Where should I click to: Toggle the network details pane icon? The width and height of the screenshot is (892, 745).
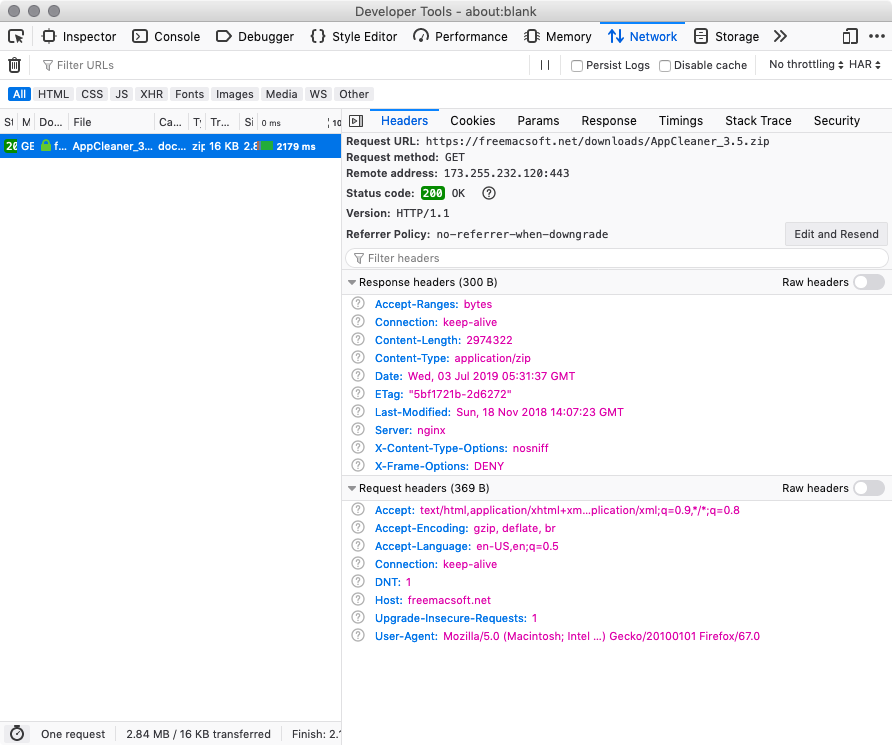(x=355, y=121)
